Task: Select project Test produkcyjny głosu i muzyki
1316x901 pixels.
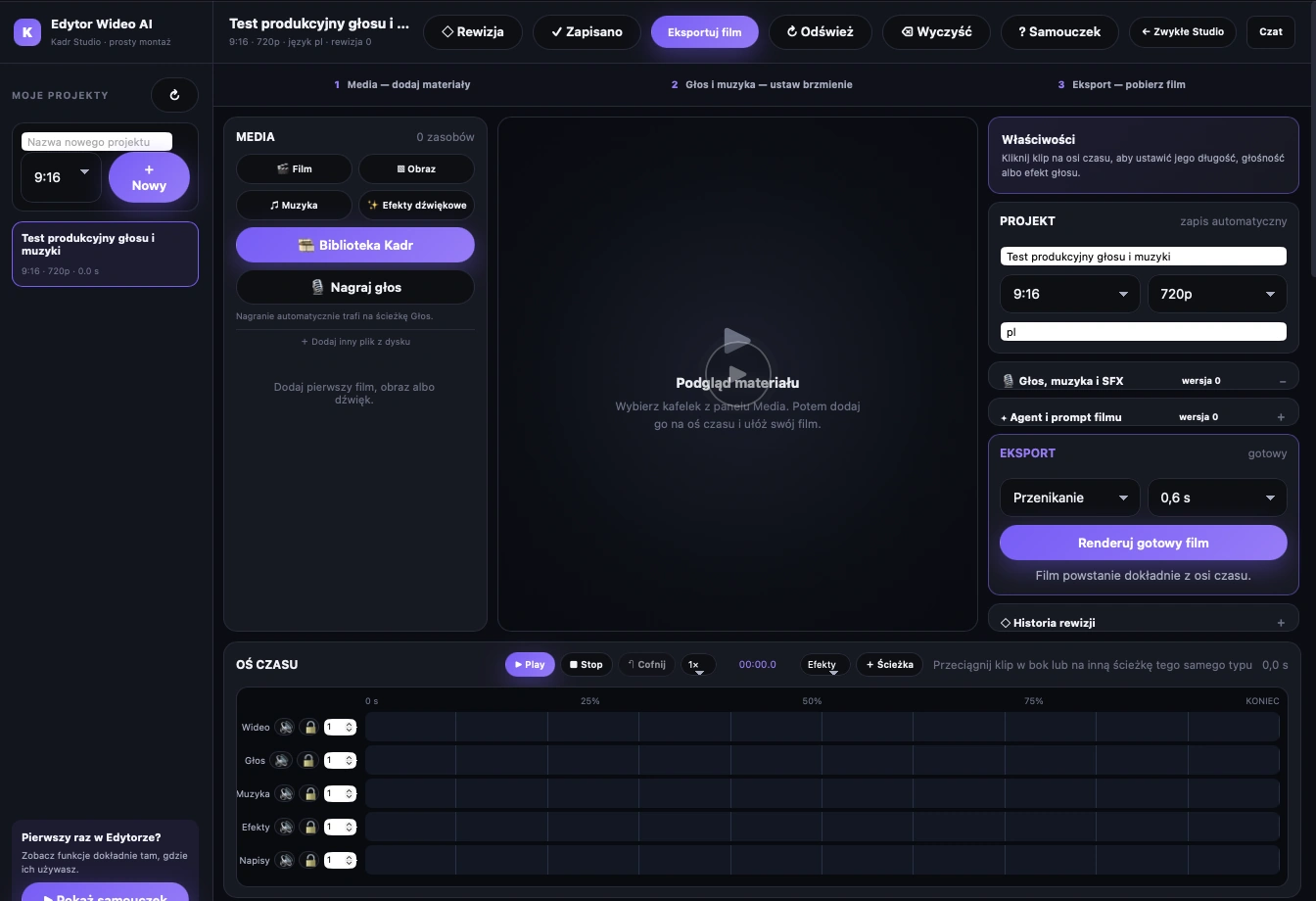Action: click(105, 254)
